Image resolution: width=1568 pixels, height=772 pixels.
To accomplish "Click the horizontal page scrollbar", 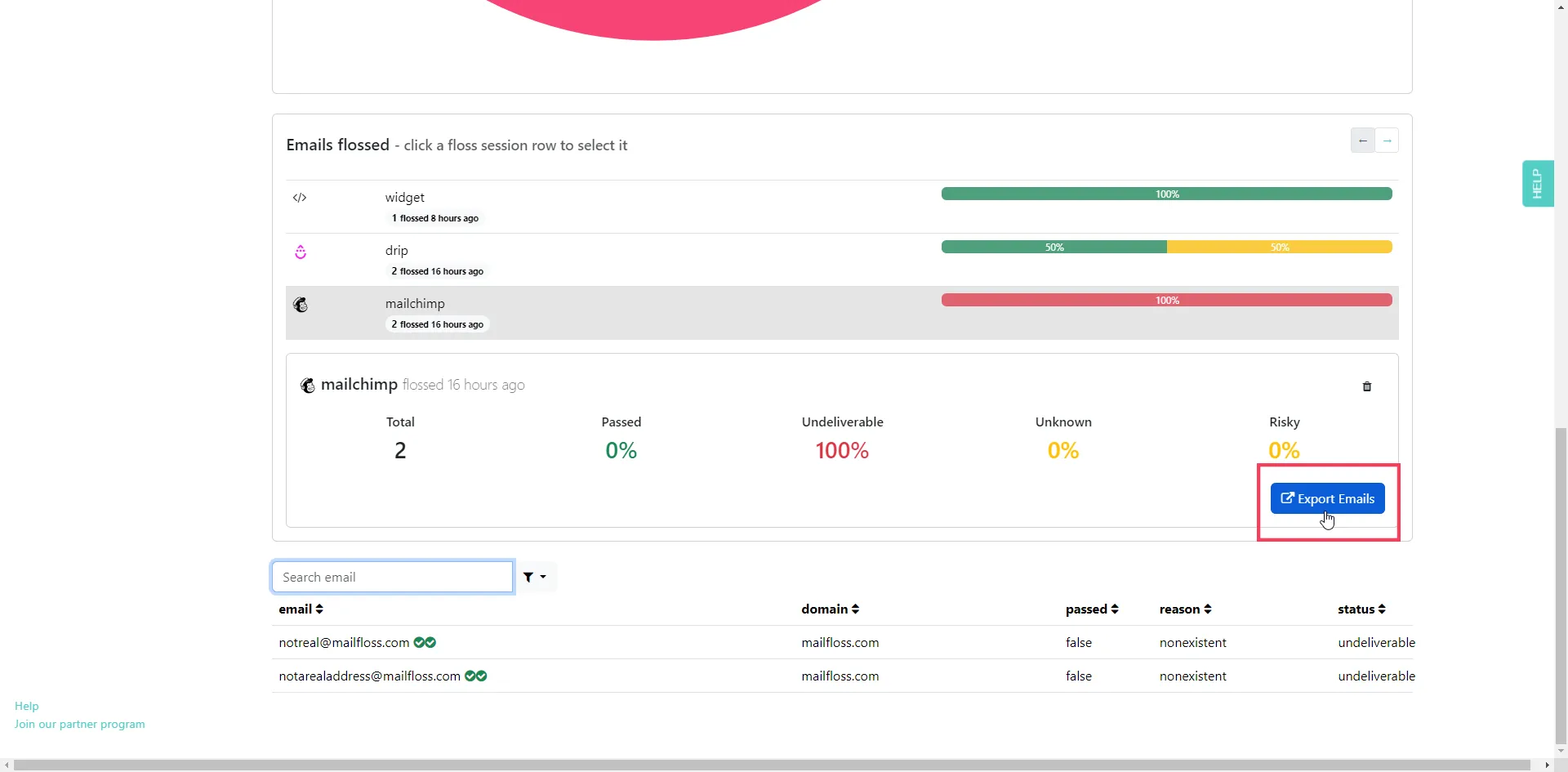I will (772, 765).
